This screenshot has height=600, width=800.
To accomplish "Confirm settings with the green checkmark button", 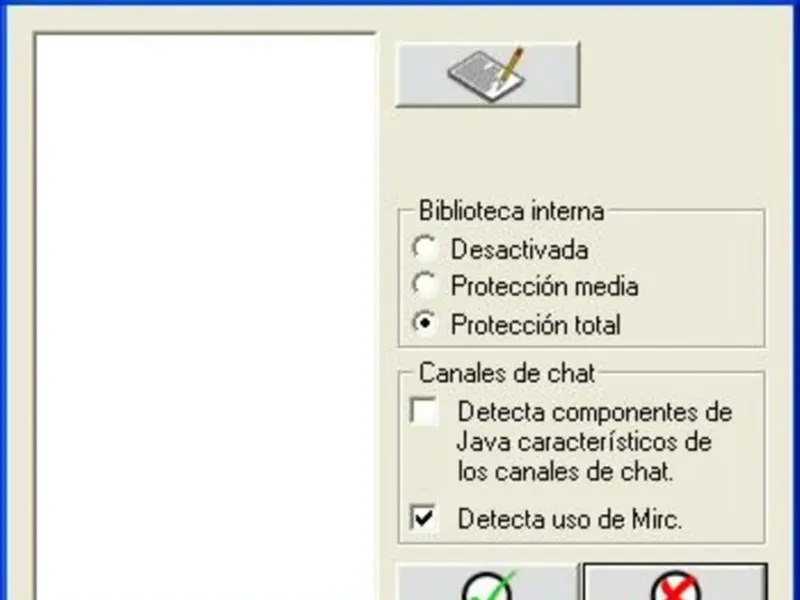I will point(488,583).
